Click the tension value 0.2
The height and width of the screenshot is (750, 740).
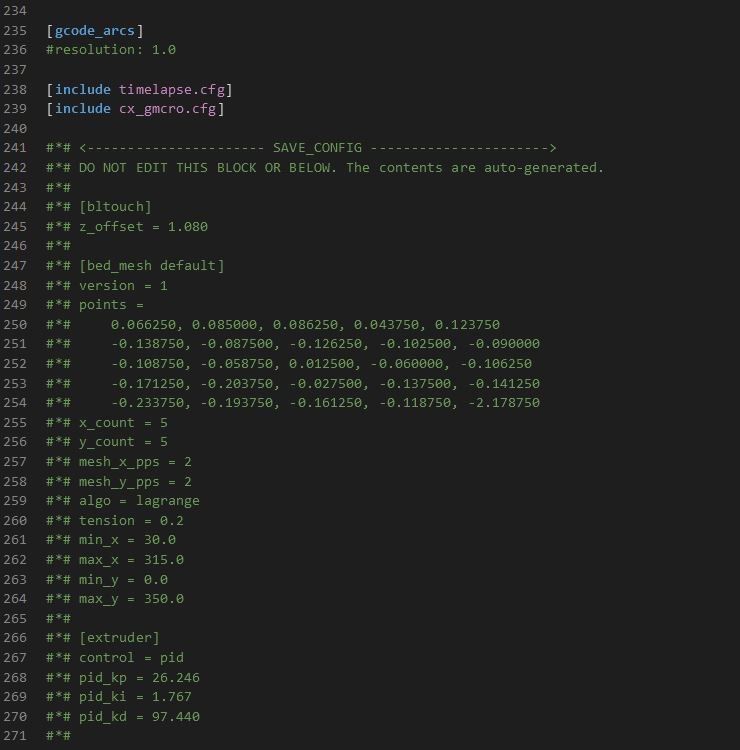pos(172,520)
